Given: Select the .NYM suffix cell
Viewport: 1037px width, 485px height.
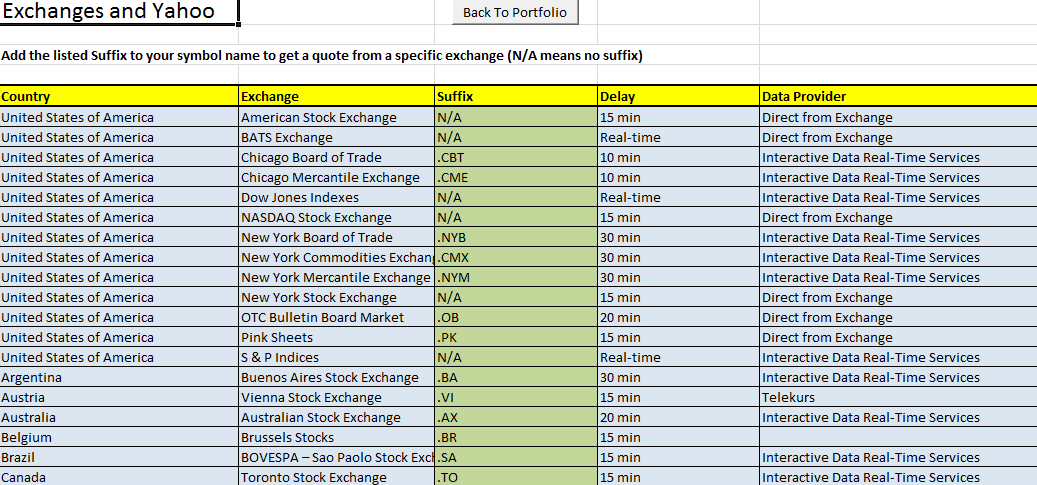Looking at the screenshot, I should click(x=515, y=277).
